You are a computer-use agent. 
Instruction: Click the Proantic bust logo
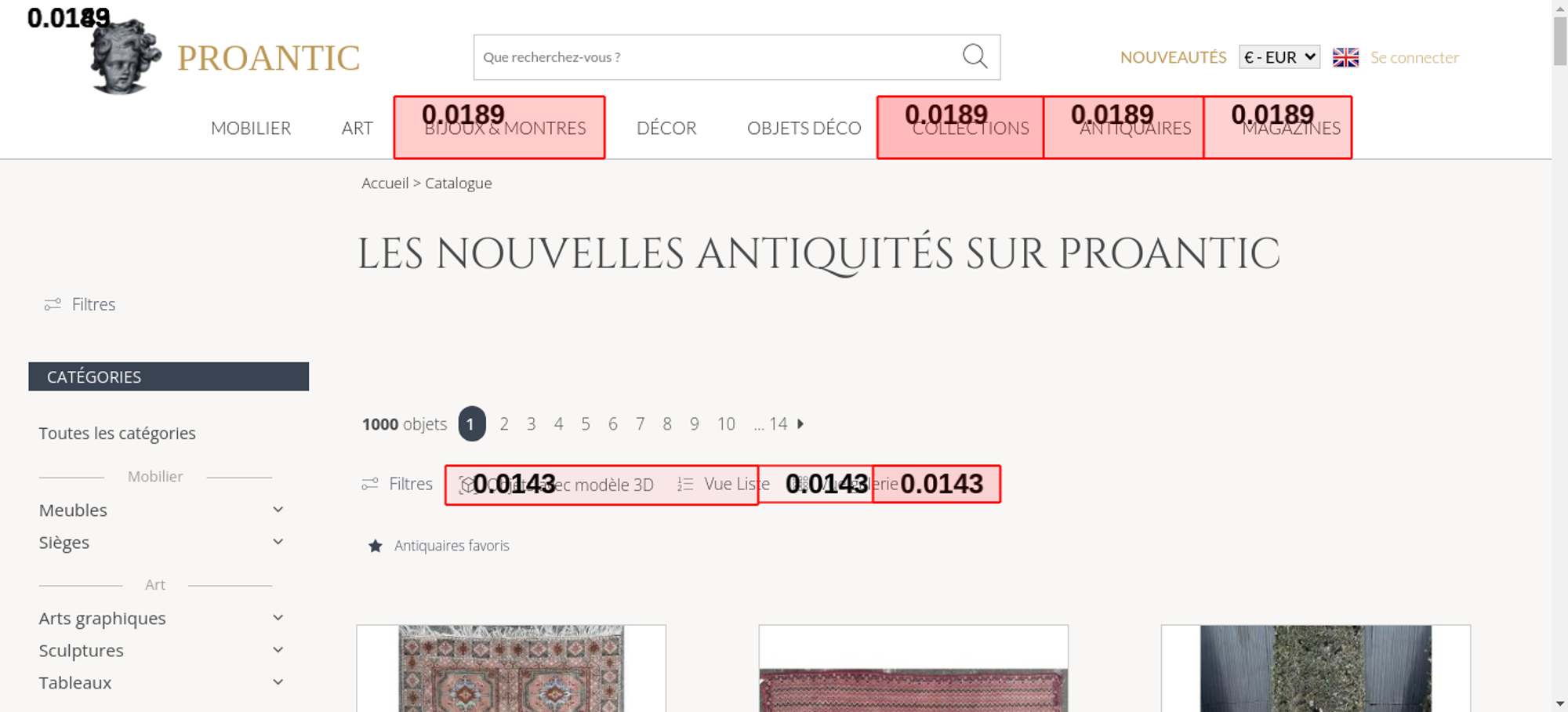[x=125, y=56]
